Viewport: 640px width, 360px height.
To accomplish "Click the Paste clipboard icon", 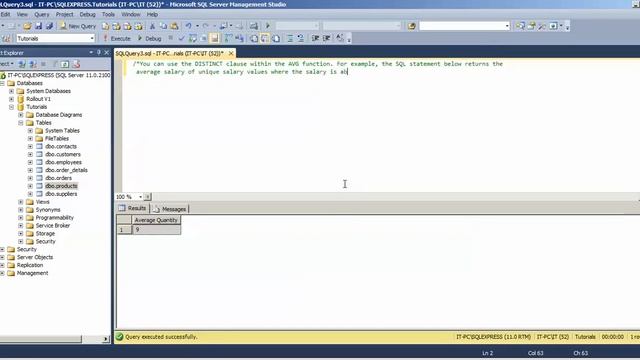I will pyautogui.click(x=174, y=26).
